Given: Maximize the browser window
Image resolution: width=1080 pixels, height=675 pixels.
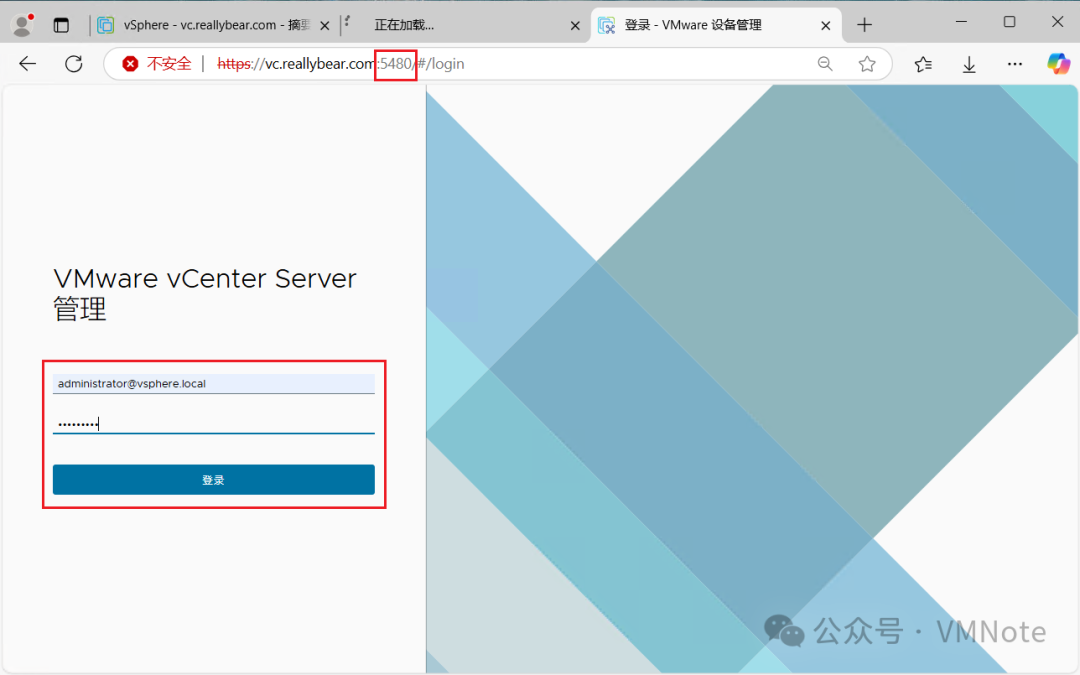Looking at the screenshot, I should tap(1009, 22).
